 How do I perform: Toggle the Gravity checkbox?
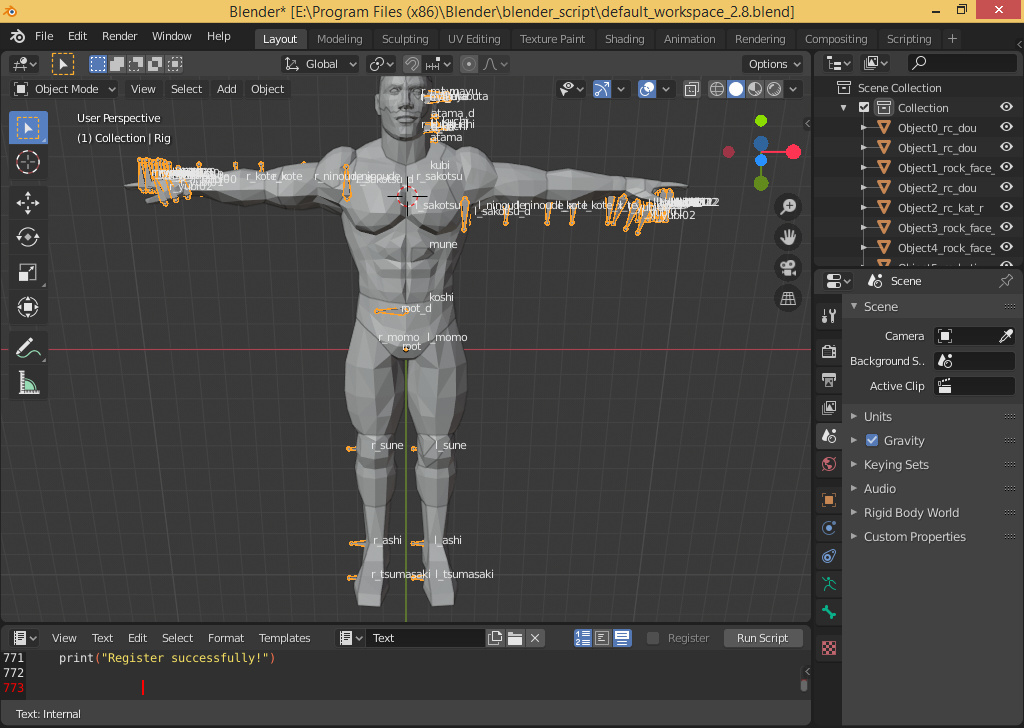872,440
